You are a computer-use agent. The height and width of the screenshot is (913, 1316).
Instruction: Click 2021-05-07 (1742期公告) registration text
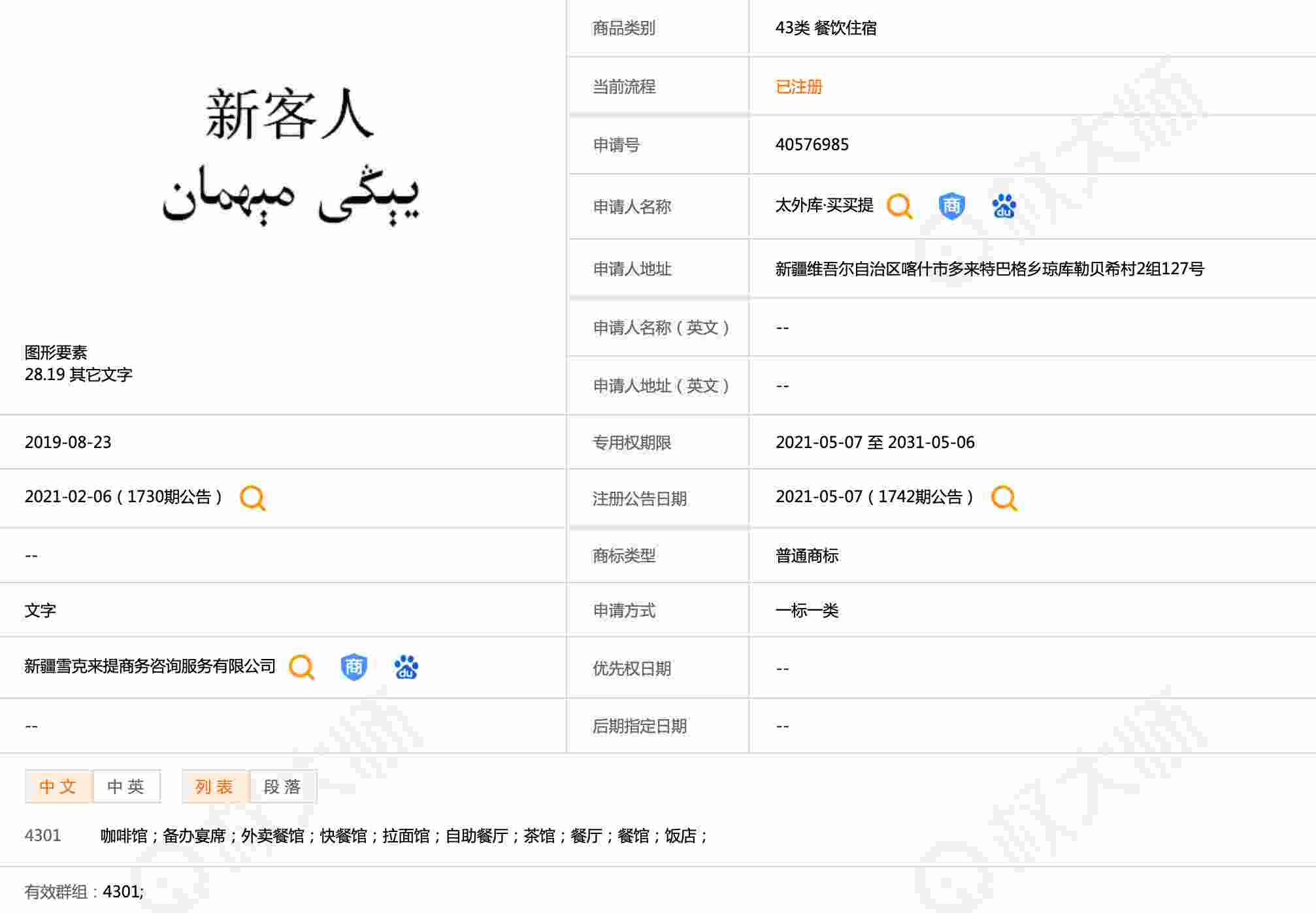pyautogui.click(x=874, y=497)
